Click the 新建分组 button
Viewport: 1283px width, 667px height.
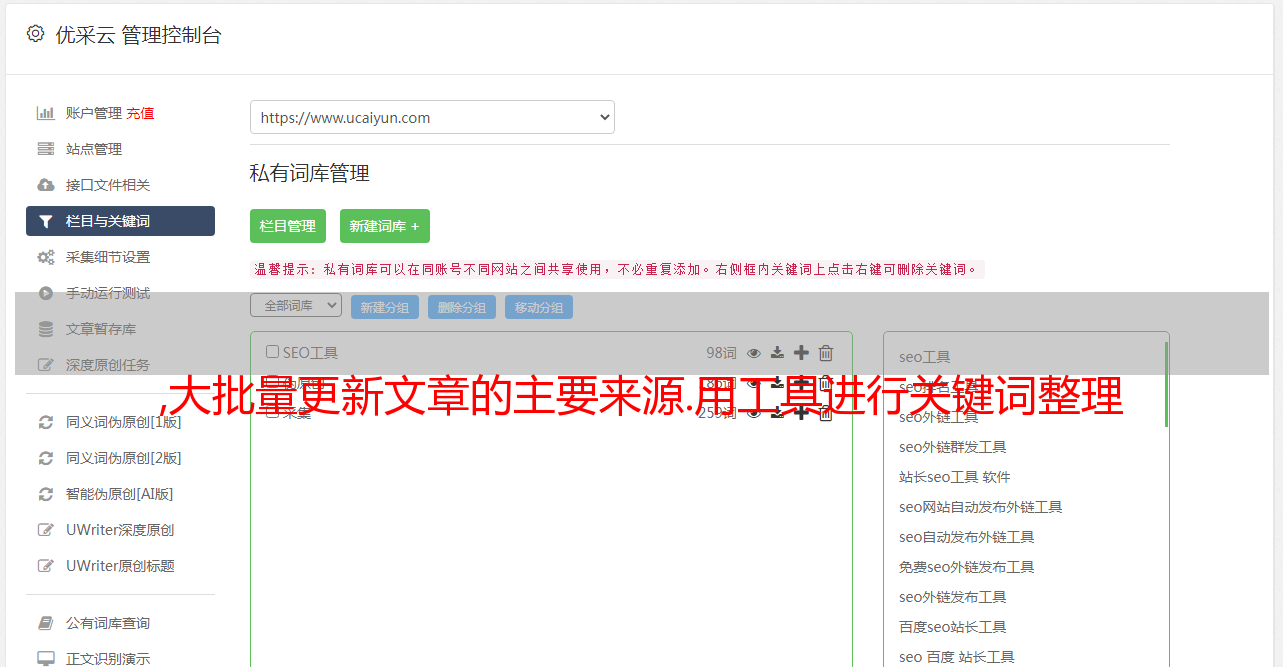tap(385, 307)
